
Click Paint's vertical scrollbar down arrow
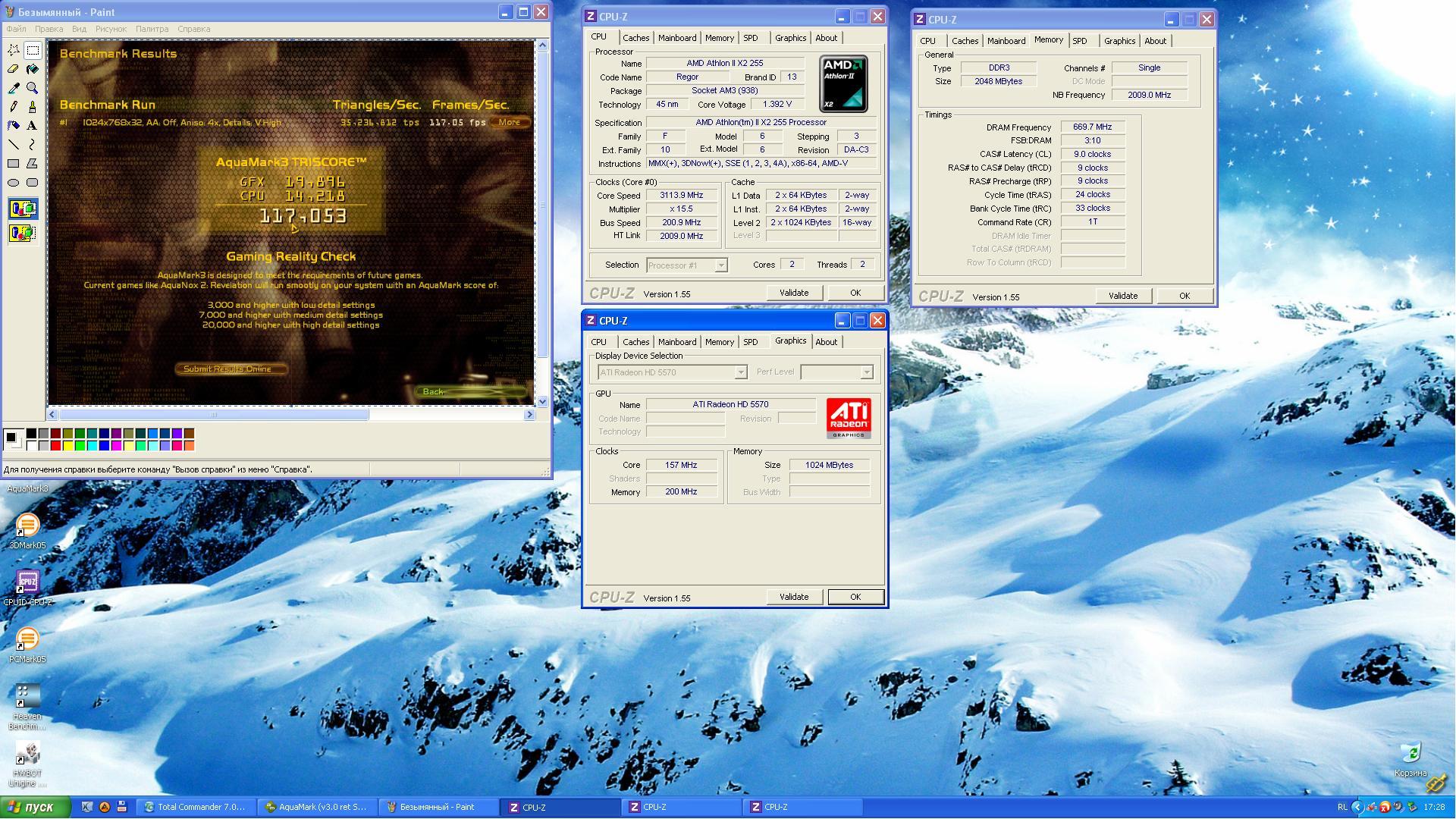(542, 401)
